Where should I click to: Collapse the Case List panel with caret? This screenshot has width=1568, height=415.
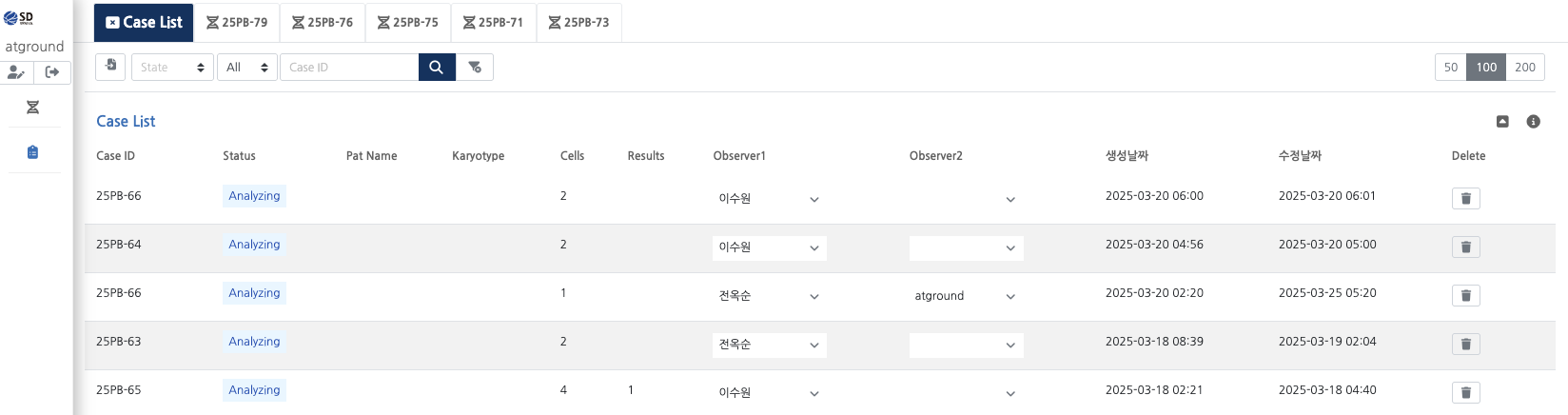[1502, 122]
